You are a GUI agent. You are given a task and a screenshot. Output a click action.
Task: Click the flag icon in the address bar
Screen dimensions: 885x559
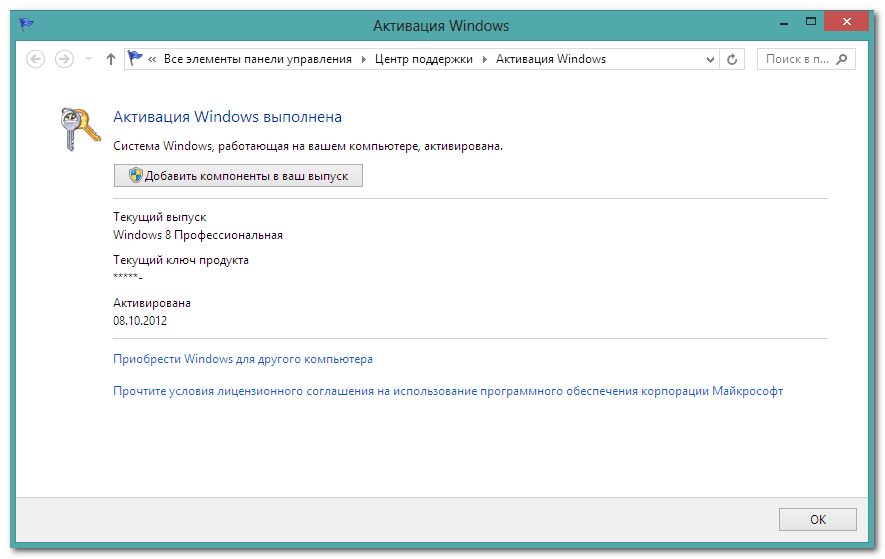pos(135,58)
